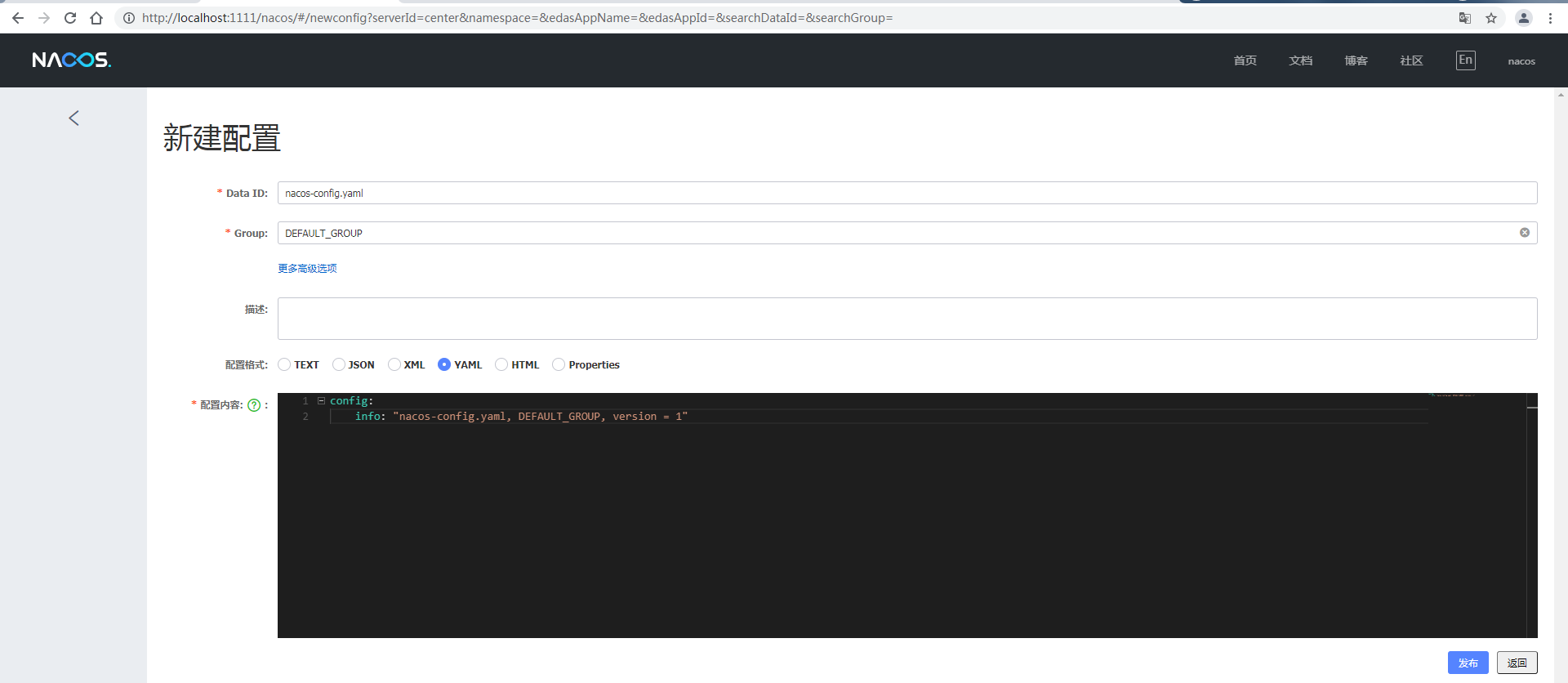Open the config content help question icon
This screenshot has height=683, width=1568.
tap(254, 405)
